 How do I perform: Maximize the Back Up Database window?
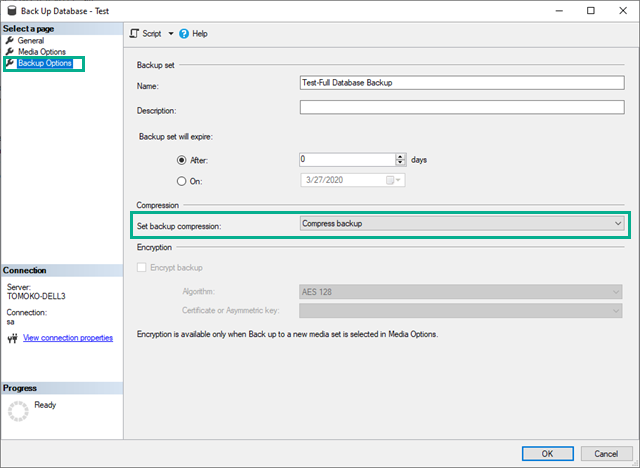point(591,11)
